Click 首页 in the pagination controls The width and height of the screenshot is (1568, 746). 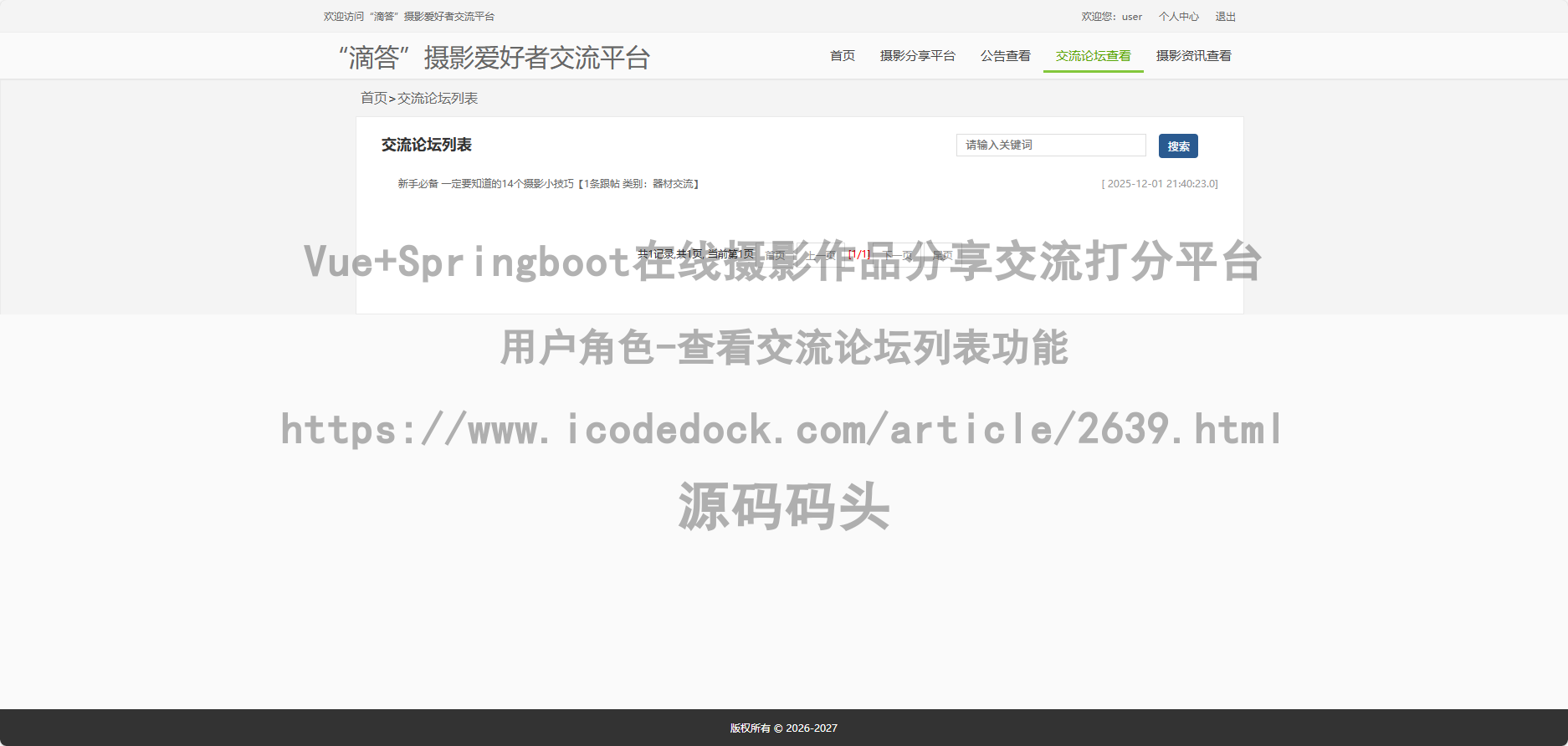coord(775,255)
